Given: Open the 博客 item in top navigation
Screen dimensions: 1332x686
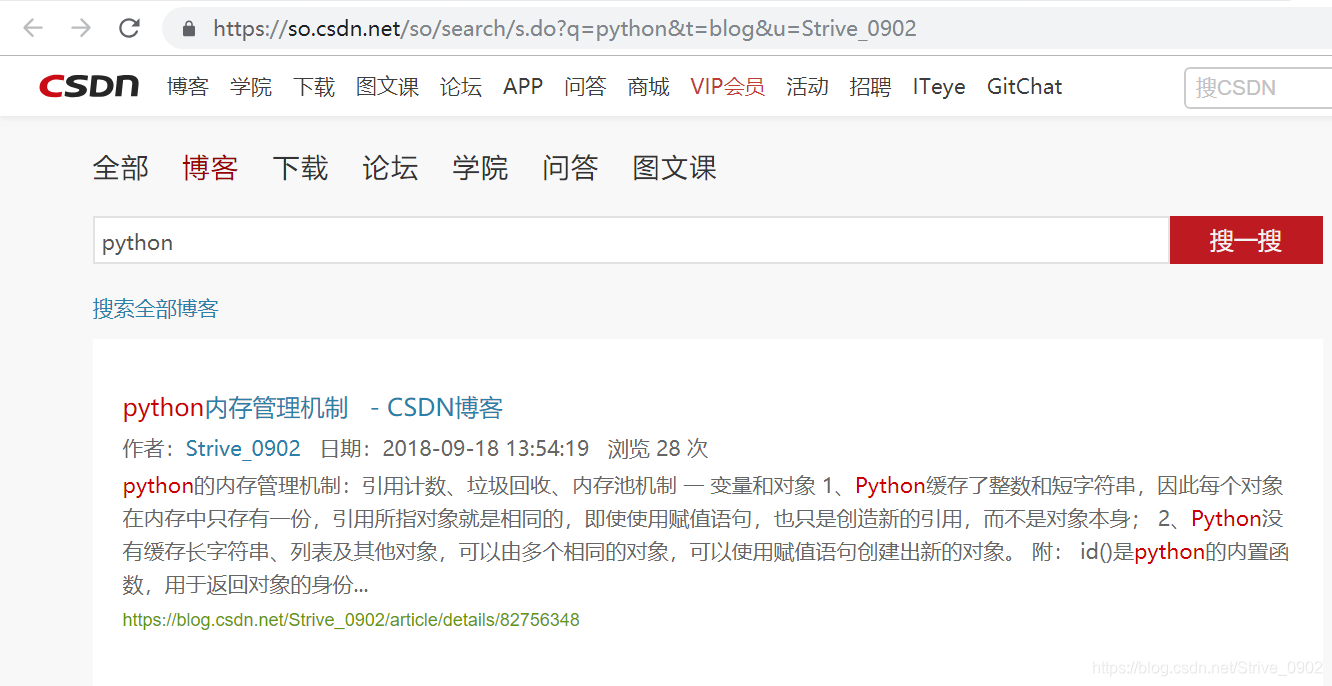Looking at the screenshot, I should coord(188,87).
